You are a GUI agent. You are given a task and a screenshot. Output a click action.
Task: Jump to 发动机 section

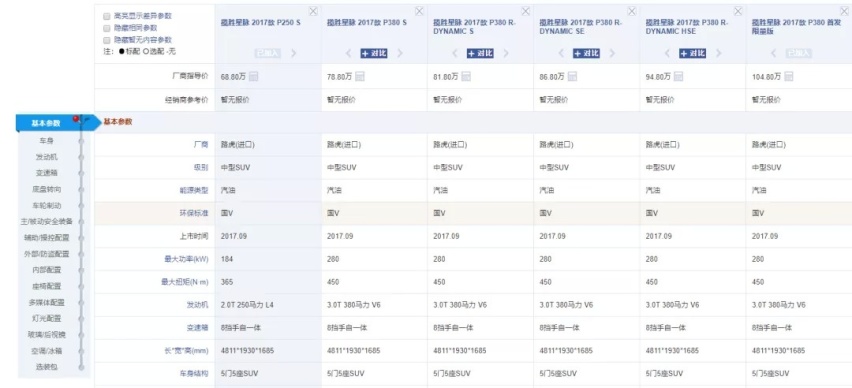coord(46,157)
